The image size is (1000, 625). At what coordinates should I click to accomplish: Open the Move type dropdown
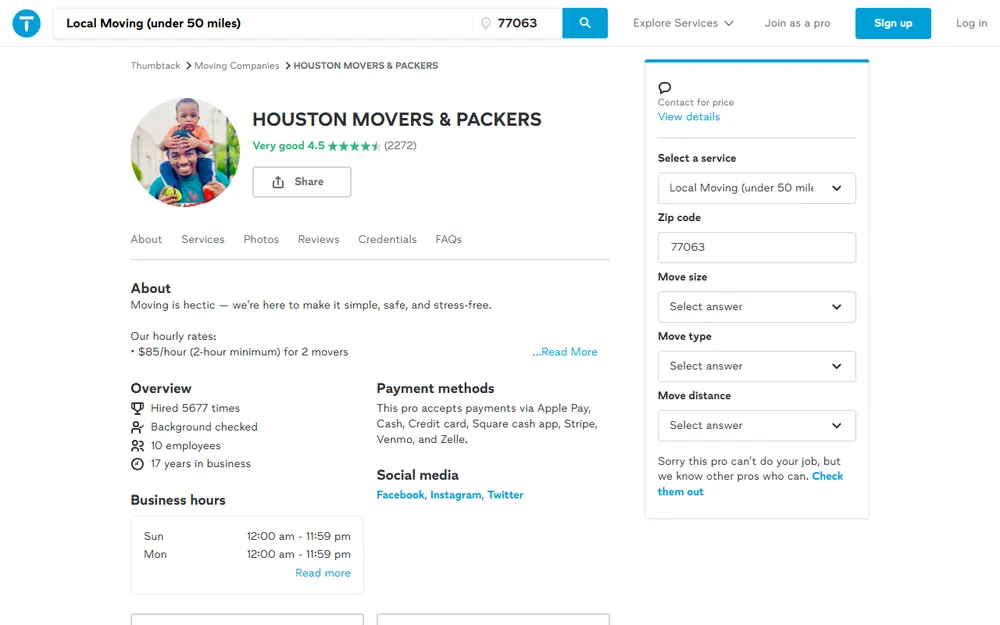(756, 366)
